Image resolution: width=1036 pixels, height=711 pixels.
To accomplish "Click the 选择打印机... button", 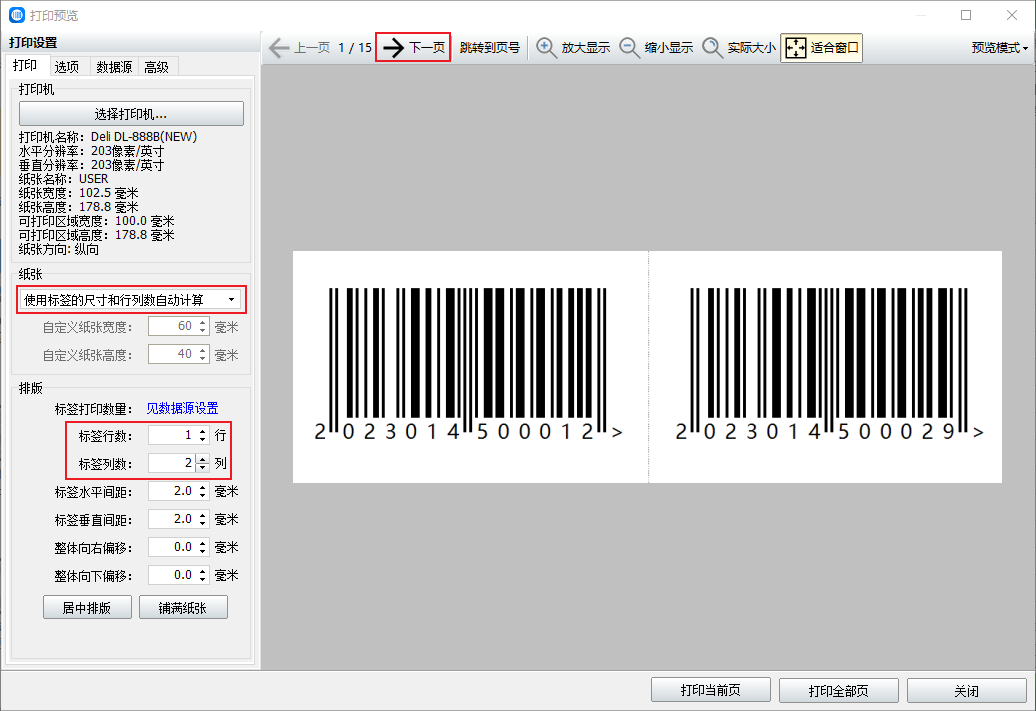I will [x=131, y=114].
